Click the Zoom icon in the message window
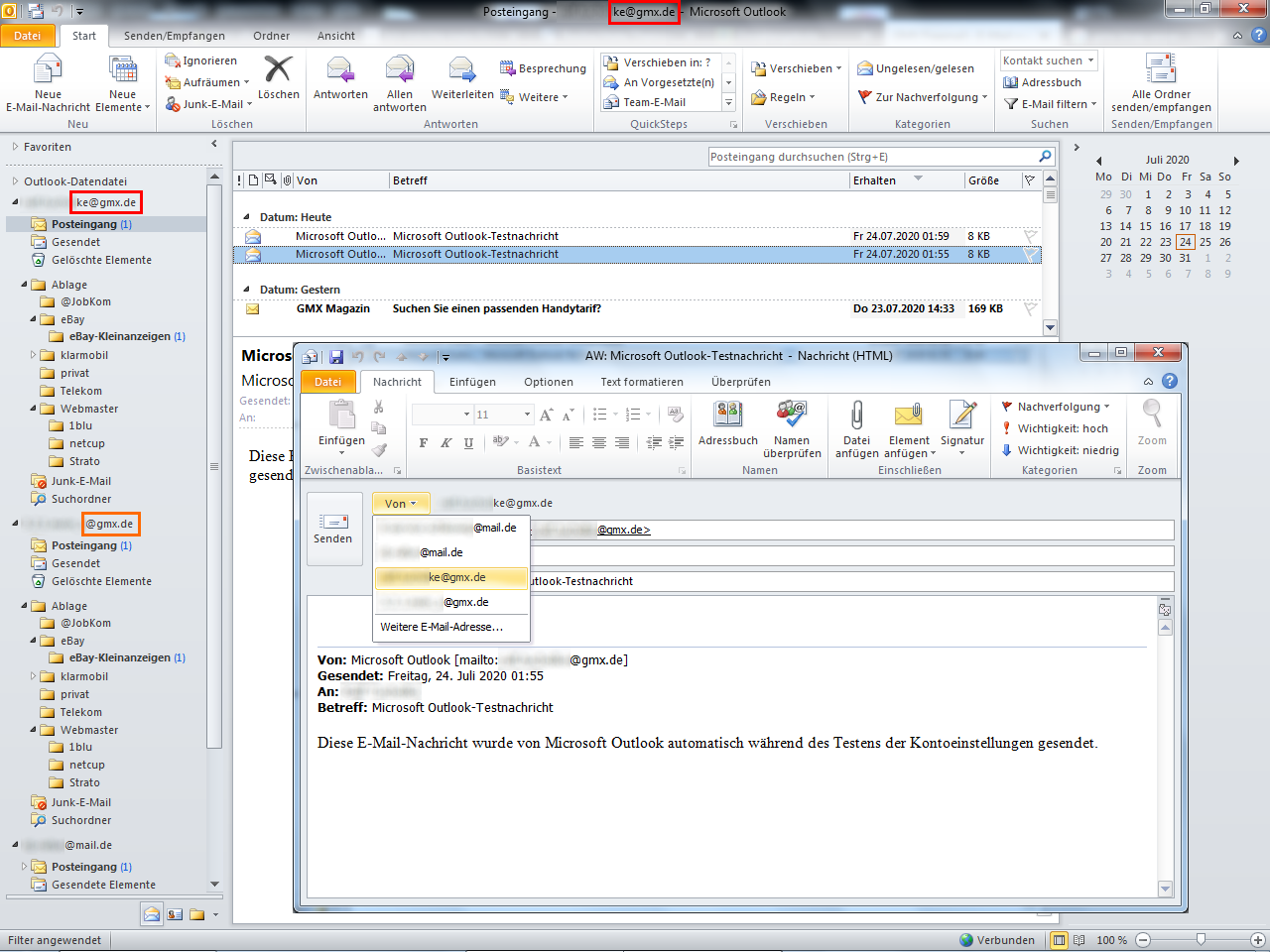Screen dimensions: 1270x952 click(1152, 421)
